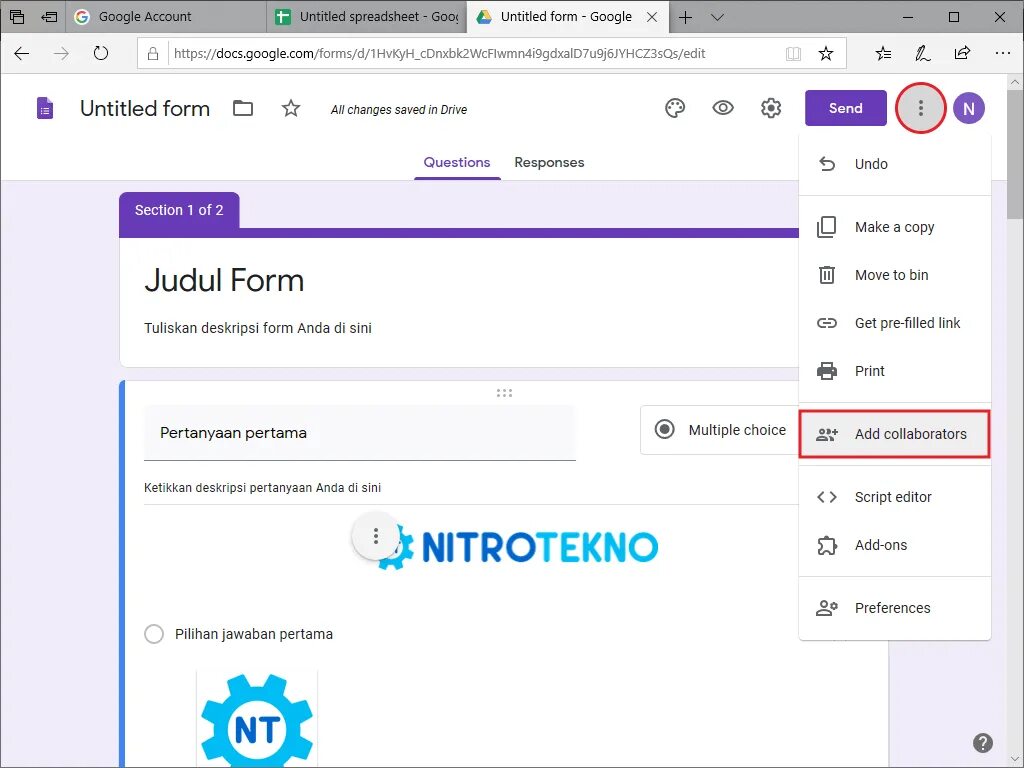Move form to folder icon
The width and height of the screenshot is (1024, 768).
[243, 108]
